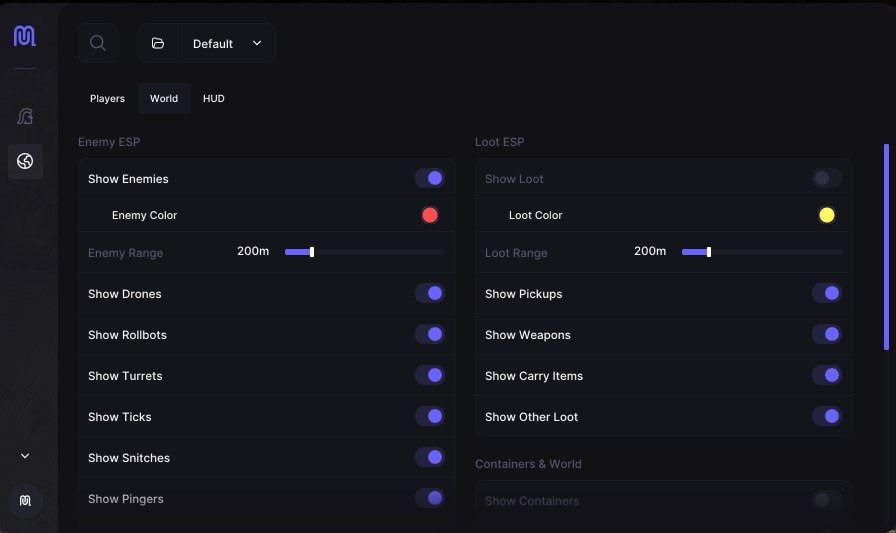The width and height of the screenshot is (896, 533).
Task: Expand the sidebar chevron near bottom
Action: 25,456
